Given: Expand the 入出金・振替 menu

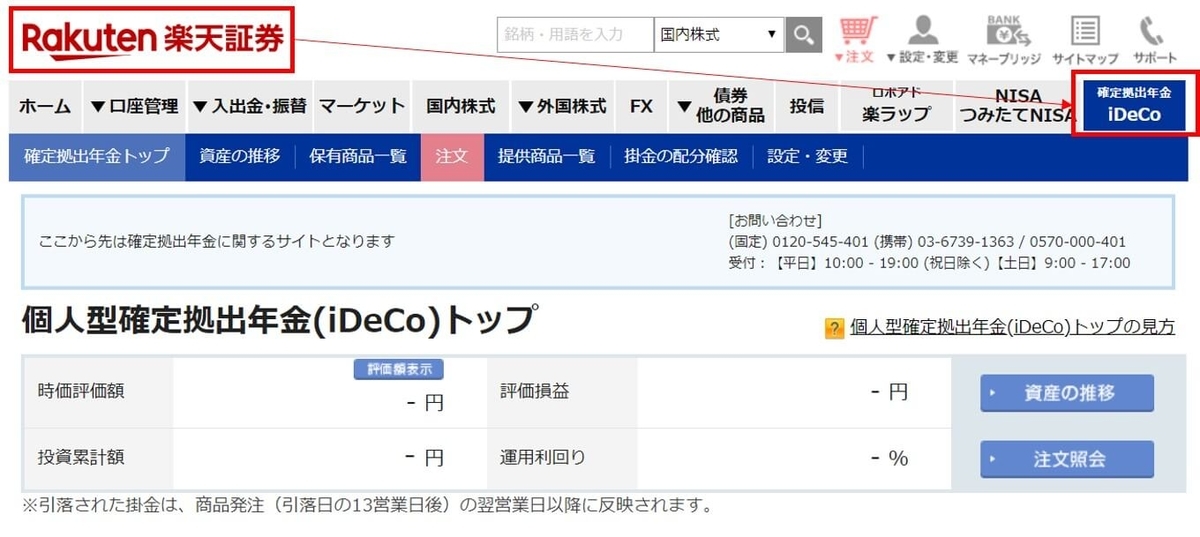Looking at the screenshot, I should pos(250,106).
